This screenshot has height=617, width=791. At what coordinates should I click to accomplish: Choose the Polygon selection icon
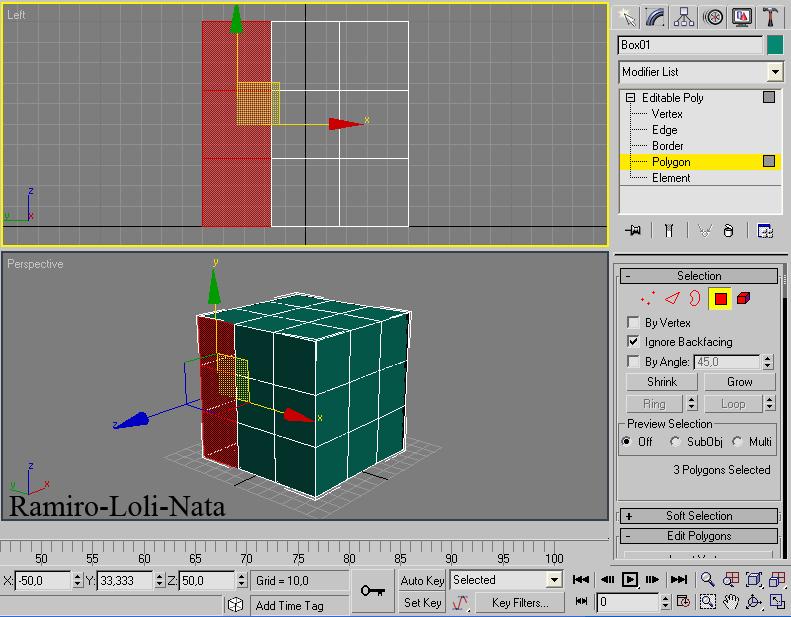coord(720,299)
